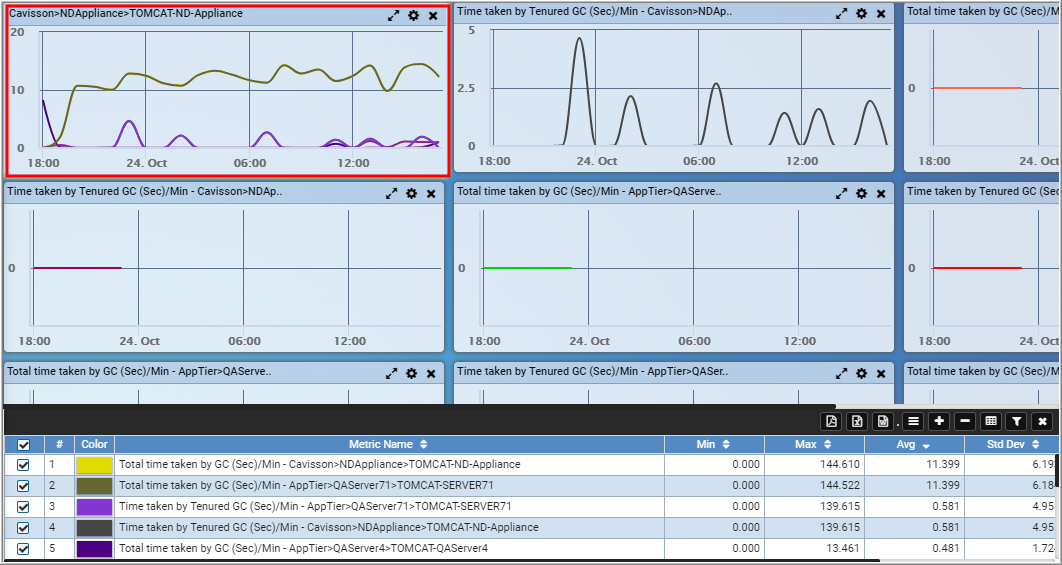
Task: Sort table by Max column
Action: coord(807,444)
